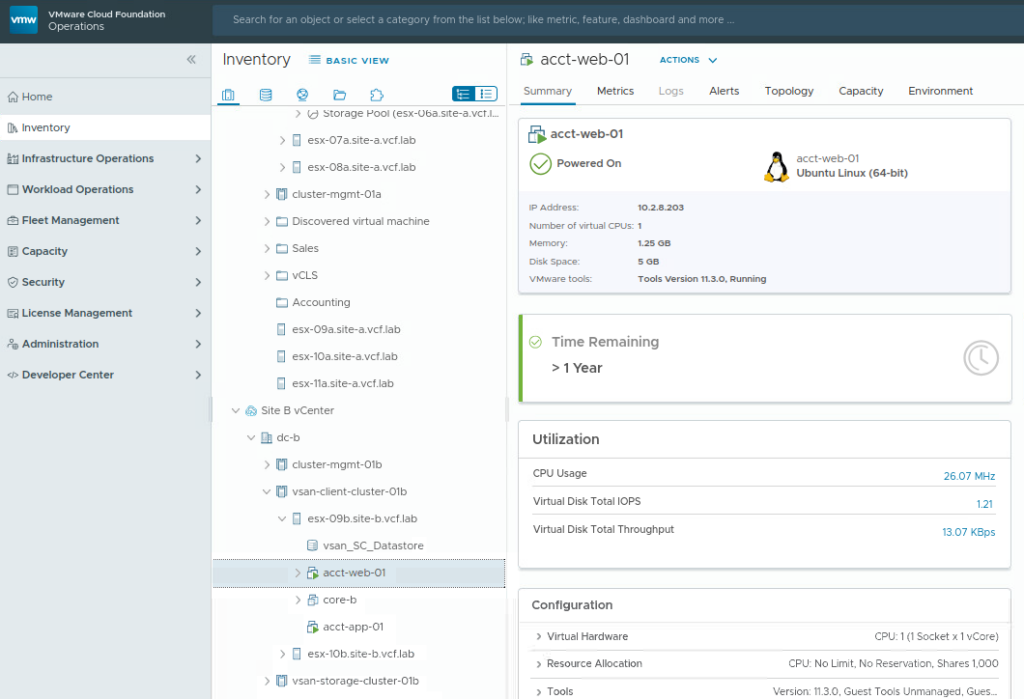This screenshot has width=1024, height=699.
Task: Select the folder inventory view icon
Action: click(339, 95)
